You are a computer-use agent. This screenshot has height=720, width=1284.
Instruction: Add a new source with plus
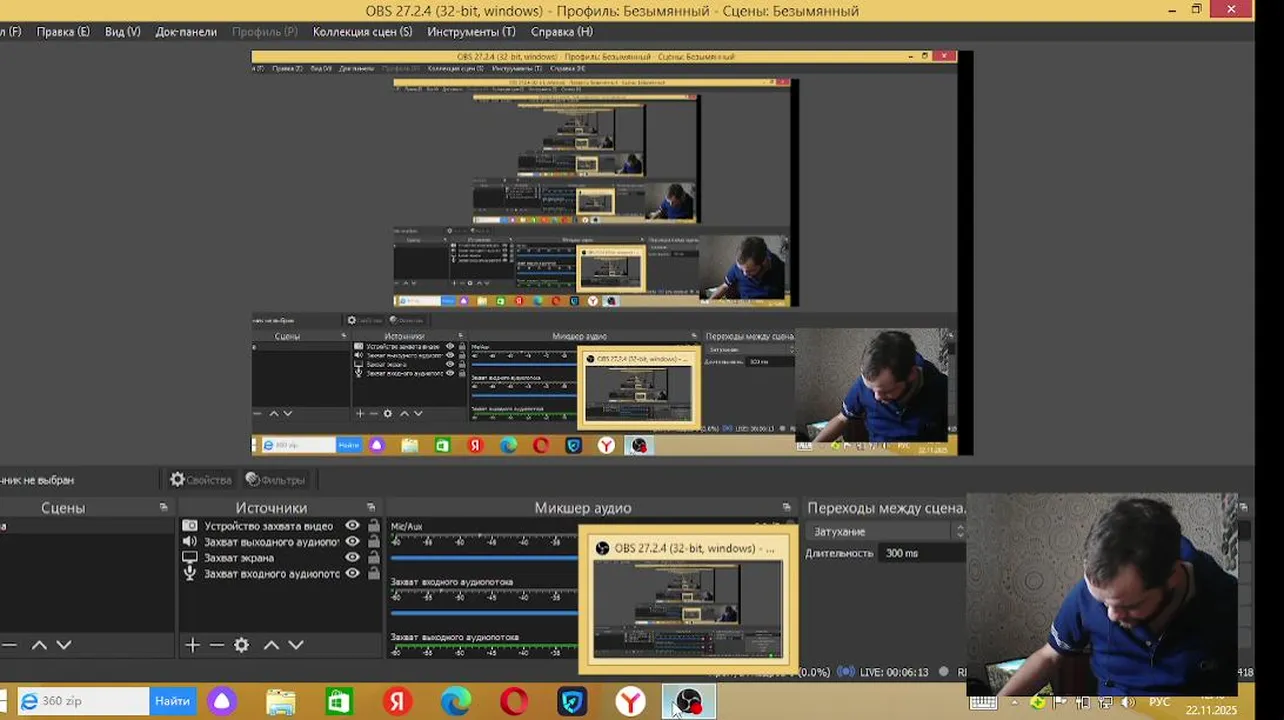193,645
